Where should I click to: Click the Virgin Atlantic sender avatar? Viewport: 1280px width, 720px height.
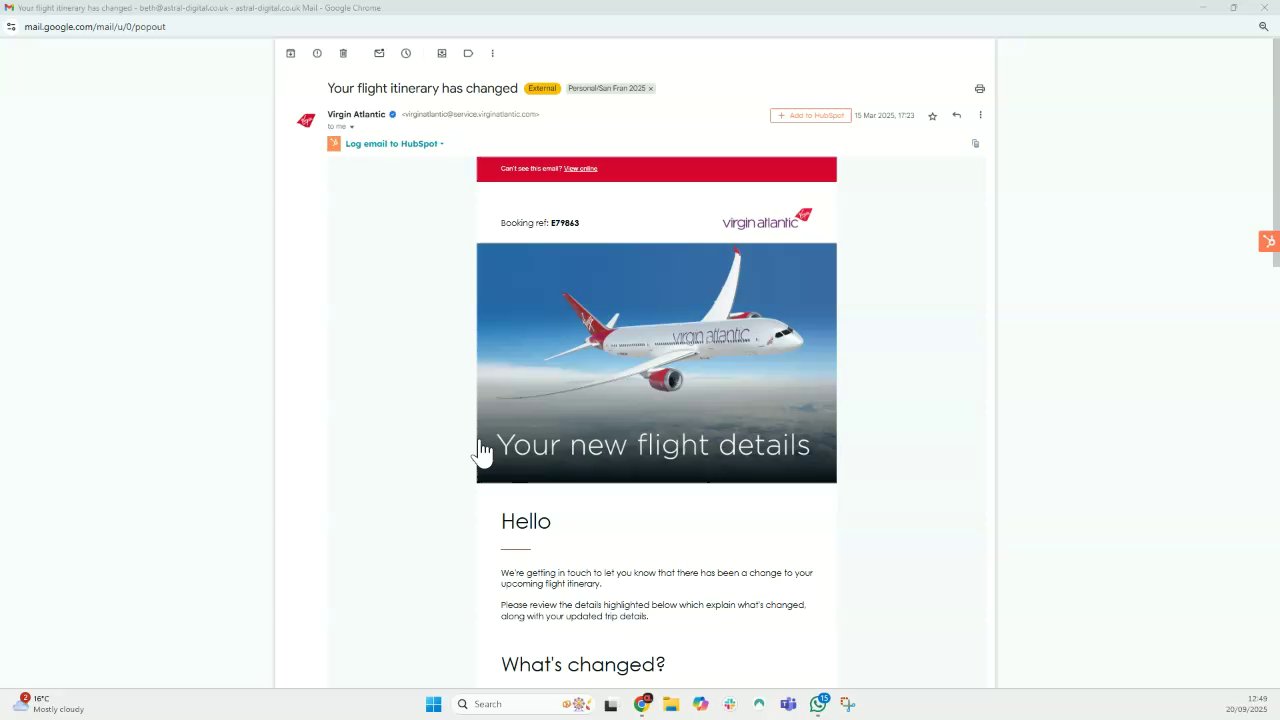click(306, 120)
